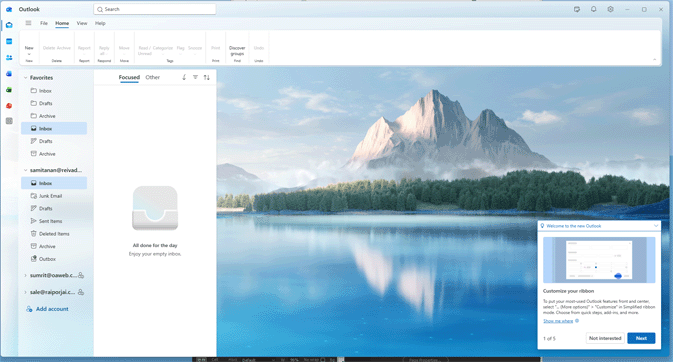Click the Filter icon above the message list
The height and width of the screenshot is (362, 673).
[195, 77]
